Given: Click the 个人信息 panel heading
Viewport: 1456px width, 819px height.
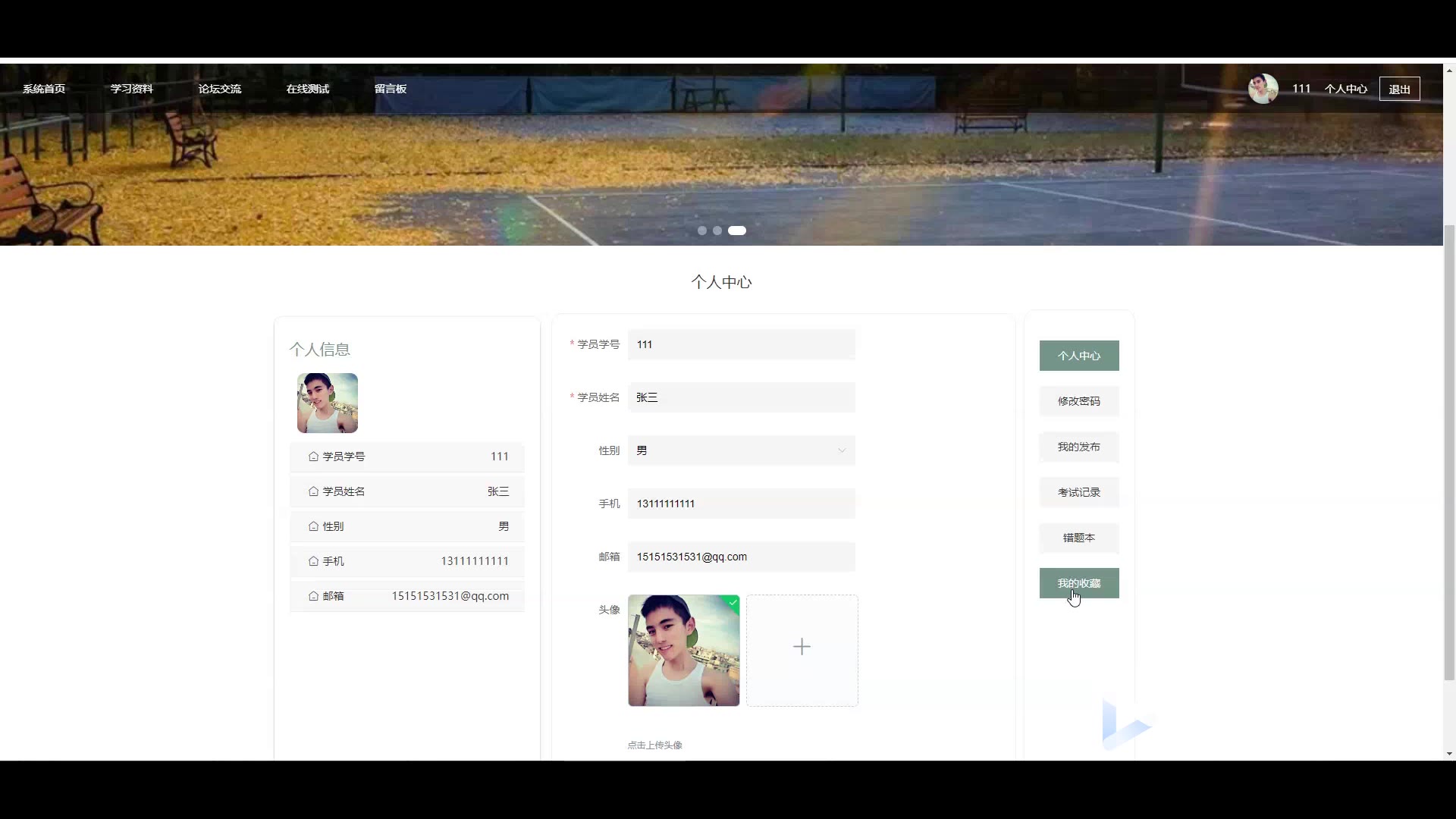Looking at the screenshot, I should coord(320,350).
